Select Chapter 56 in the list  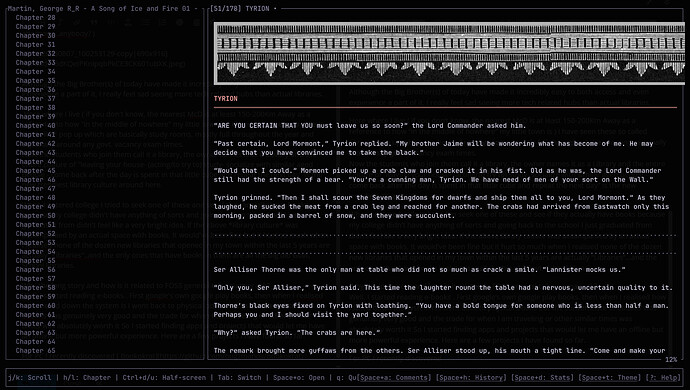(x=36, y=269)
